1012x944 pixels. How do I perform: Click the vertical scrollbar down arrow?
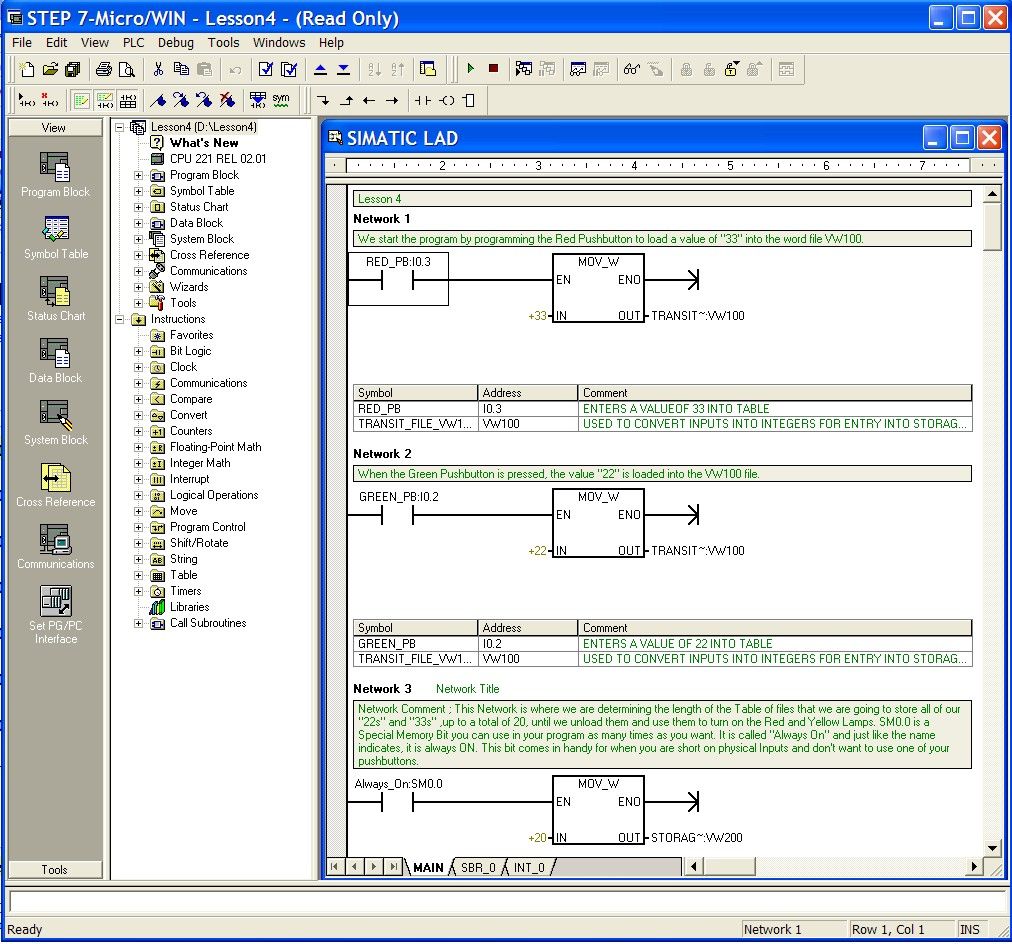(992, 847)
